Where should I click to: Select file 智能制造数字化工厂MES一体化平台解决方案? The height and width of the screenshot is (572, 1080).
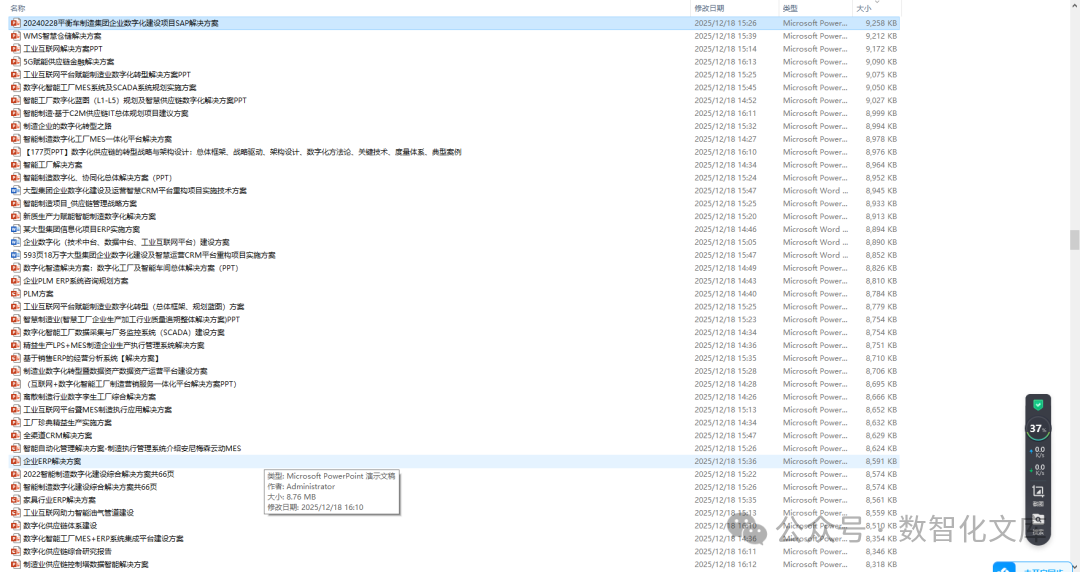pos(97,139)
